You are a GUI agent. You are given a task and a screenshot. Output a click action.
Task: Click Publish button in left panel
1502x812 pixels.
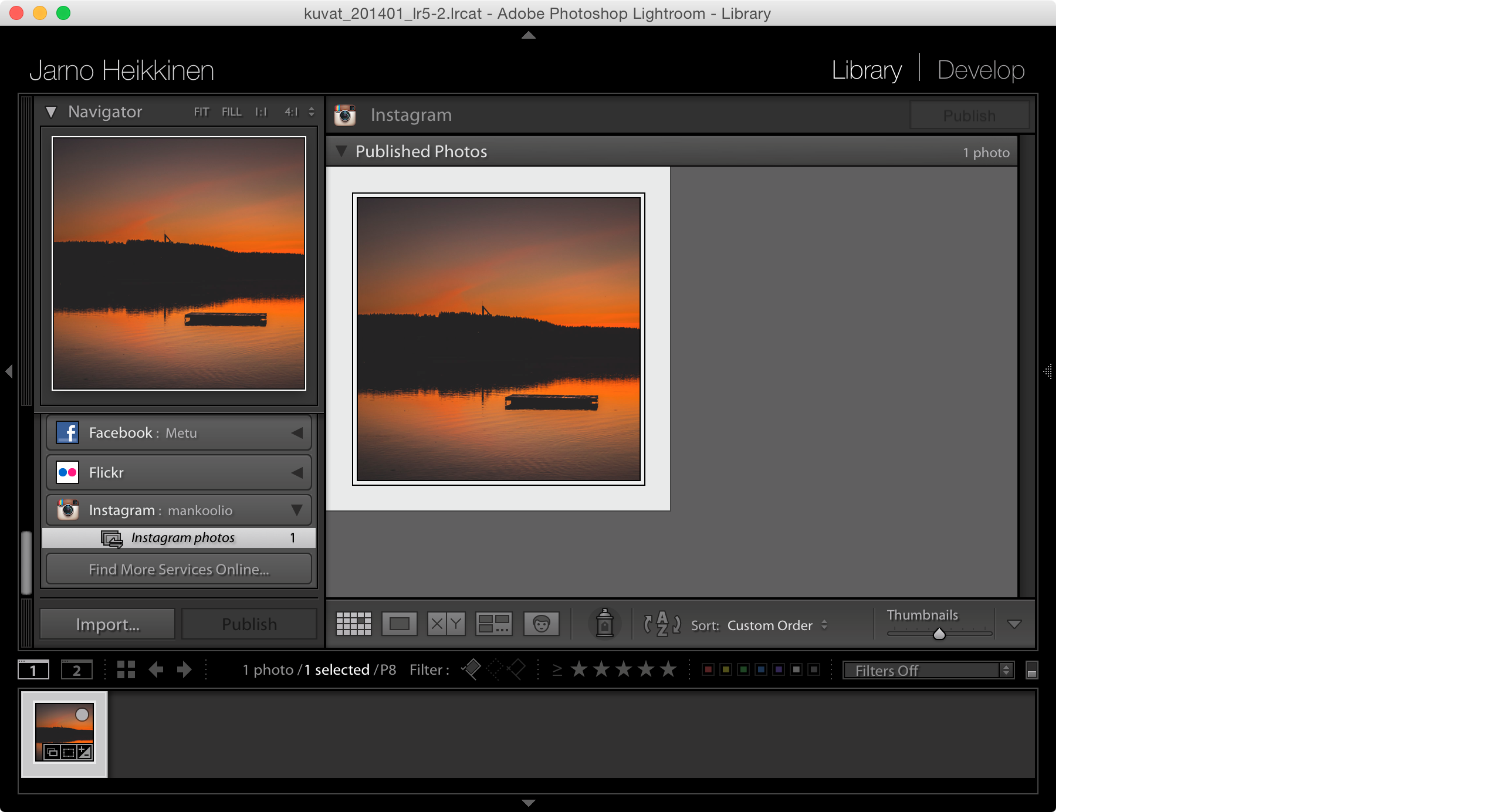249,624
